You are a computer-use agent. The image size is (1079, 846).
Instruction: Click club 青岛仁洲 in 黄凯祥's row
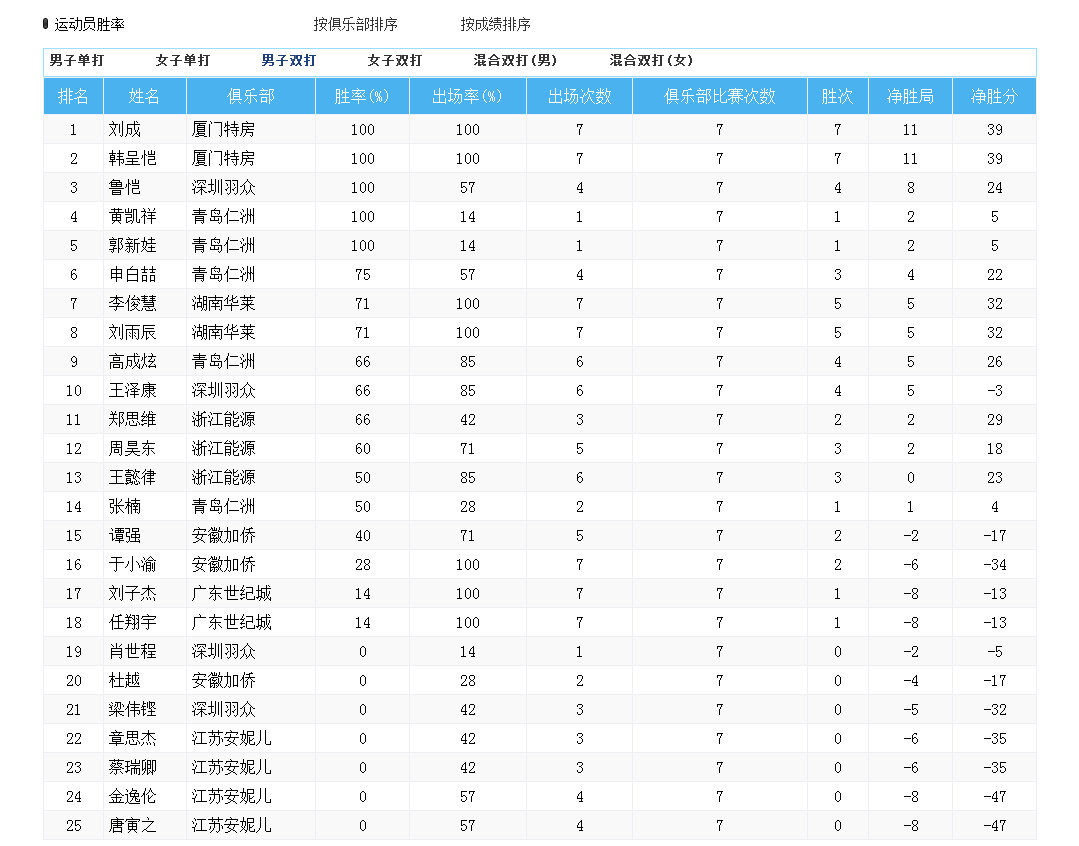[223, 216]
